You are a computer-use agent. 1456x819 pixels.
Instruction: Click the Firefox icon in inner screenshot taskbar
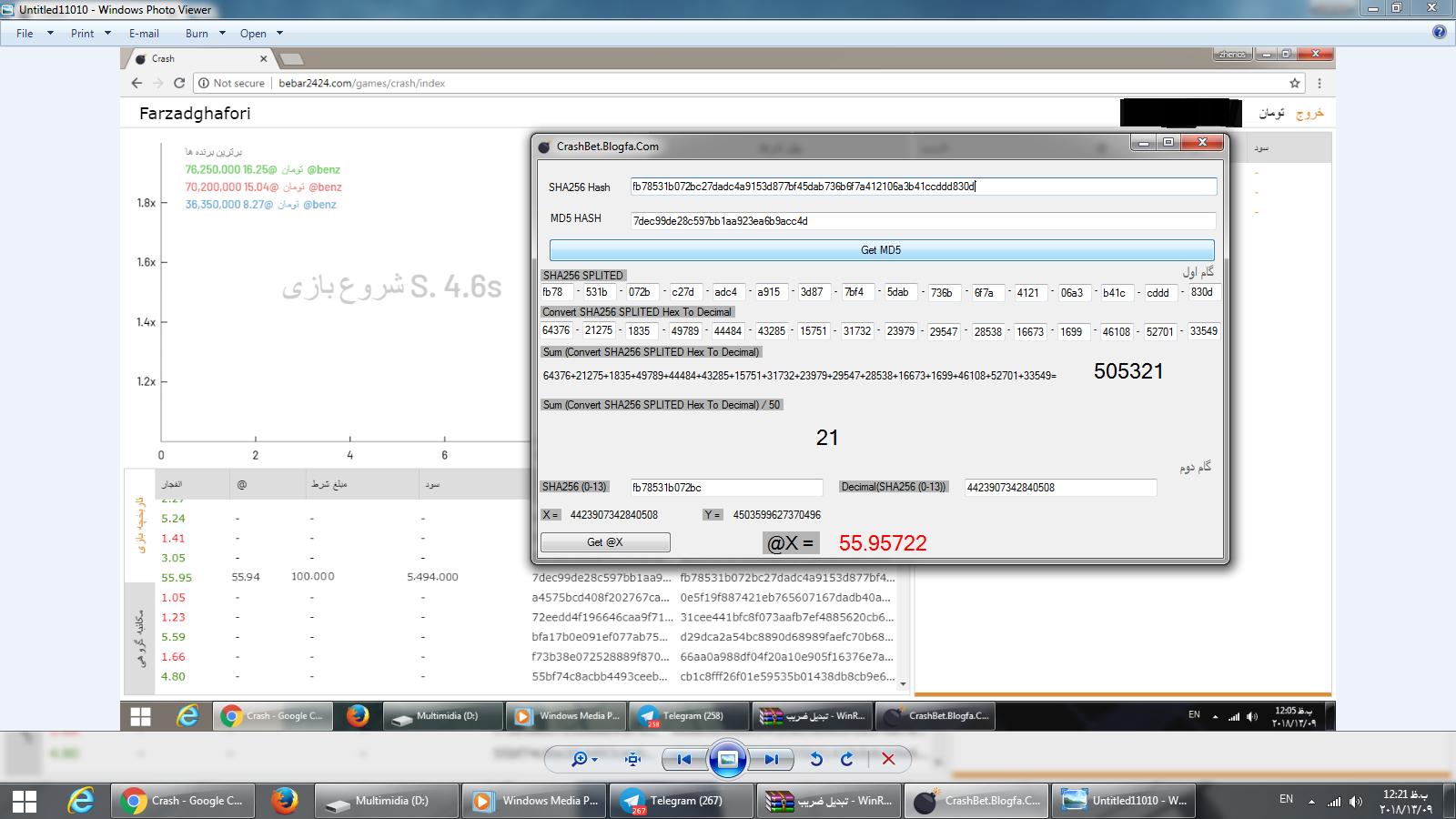click(358, 716)
